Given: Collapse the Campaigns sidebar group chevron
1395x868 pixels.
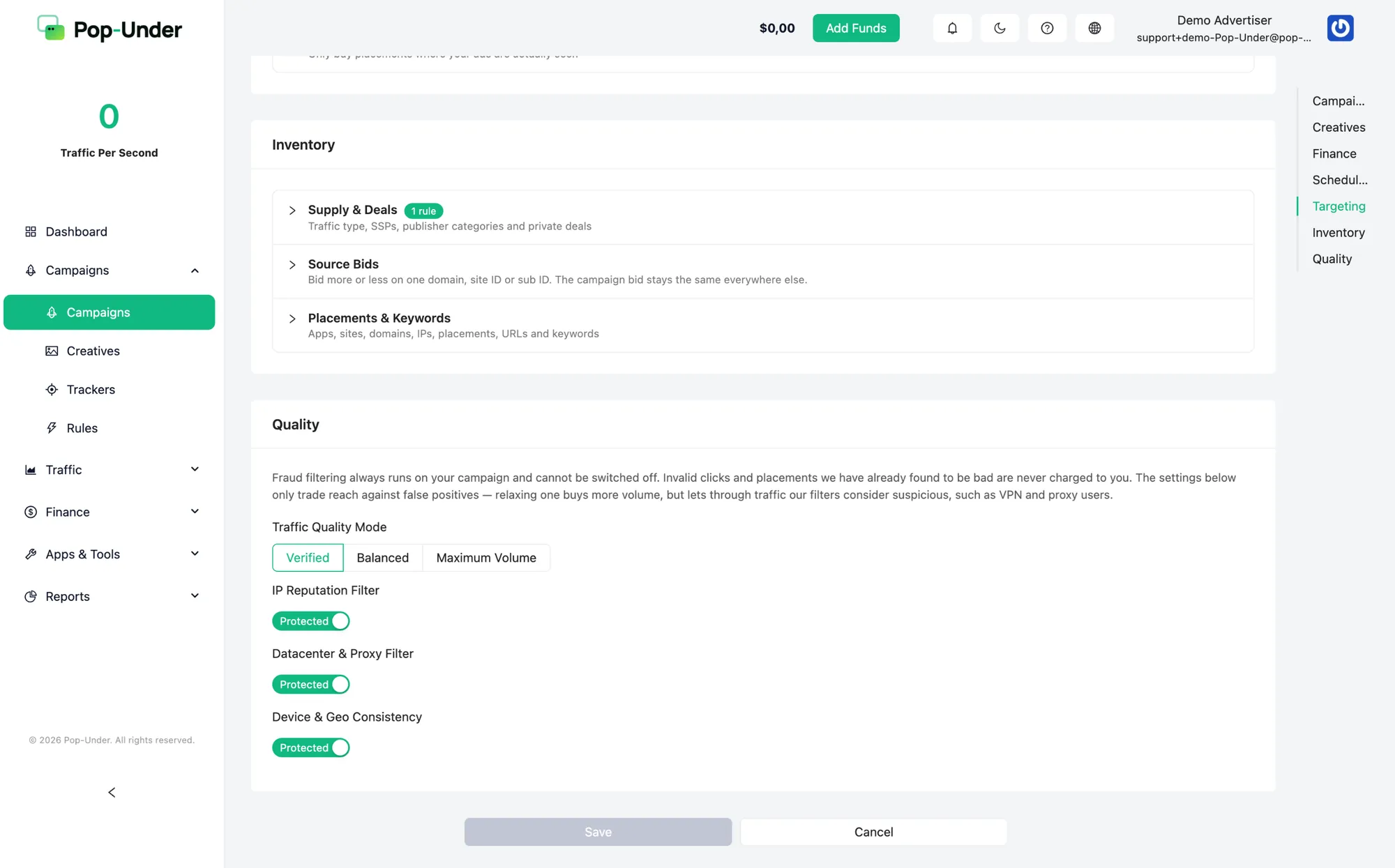Looking at the screenshot, I should [195, 271].
